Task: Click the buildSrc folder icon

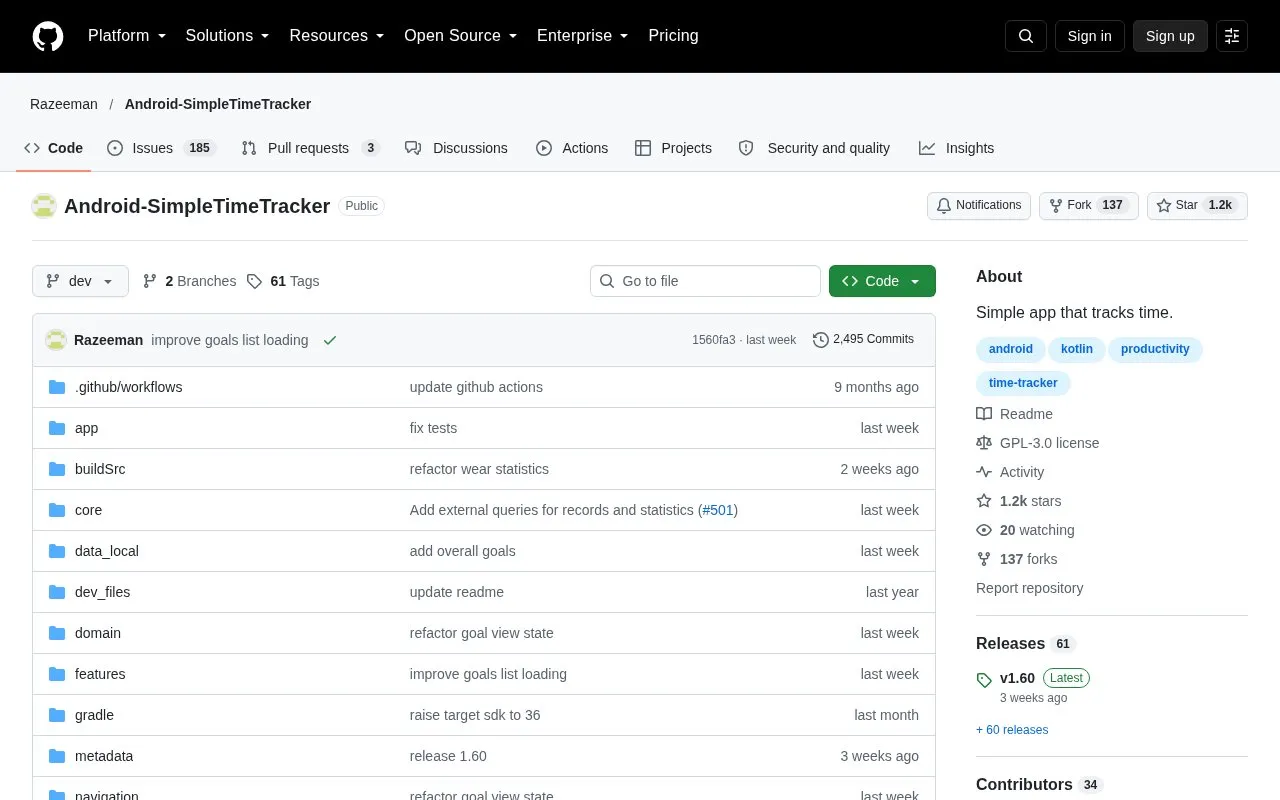Action: tap(57, 469)
